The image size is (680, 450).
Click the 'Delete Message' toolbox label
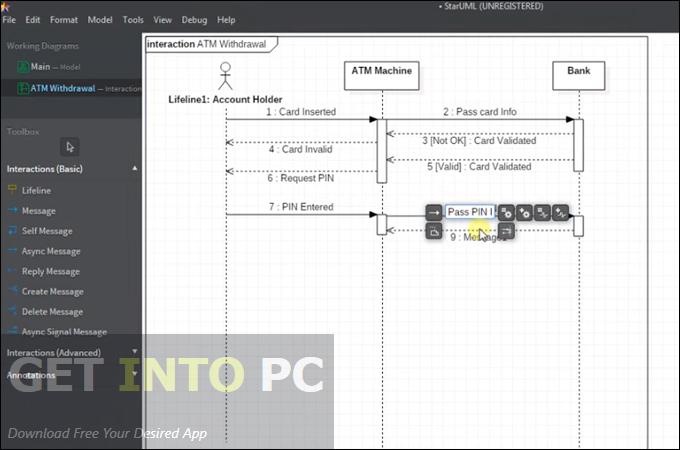coord(52,312)
